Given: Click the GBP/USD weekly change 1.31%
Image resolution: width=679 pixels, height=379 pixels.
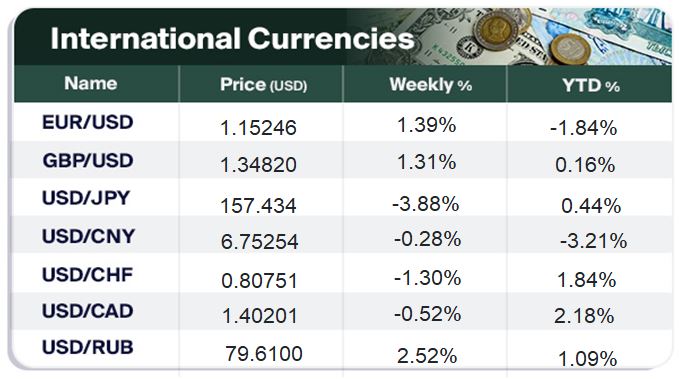Looking at the screenshot, I should (x=427, y=162).
